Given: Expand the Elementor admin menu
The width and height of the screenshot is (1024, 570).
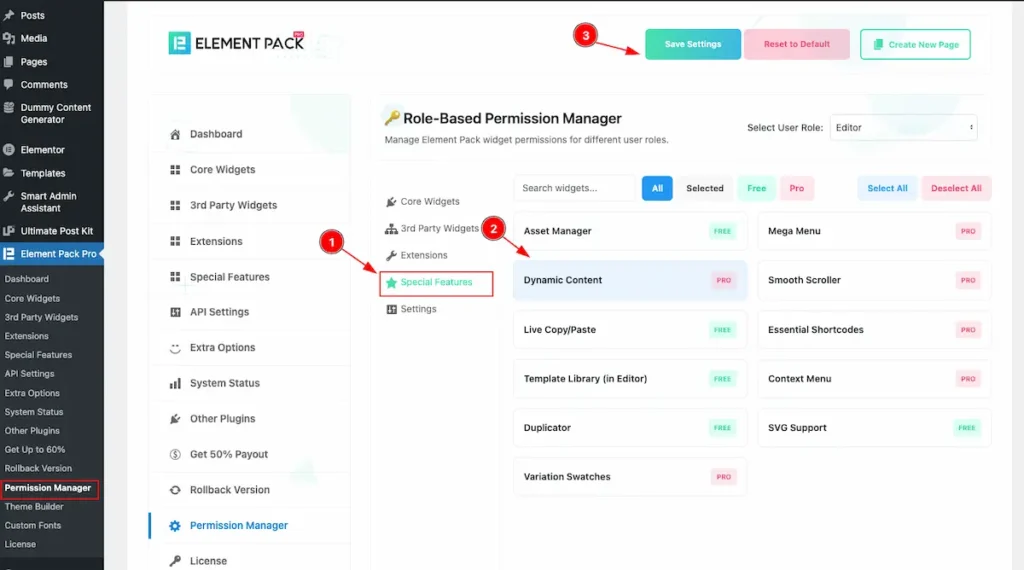Looking at the screenshot, I should (x=43, y=150).
